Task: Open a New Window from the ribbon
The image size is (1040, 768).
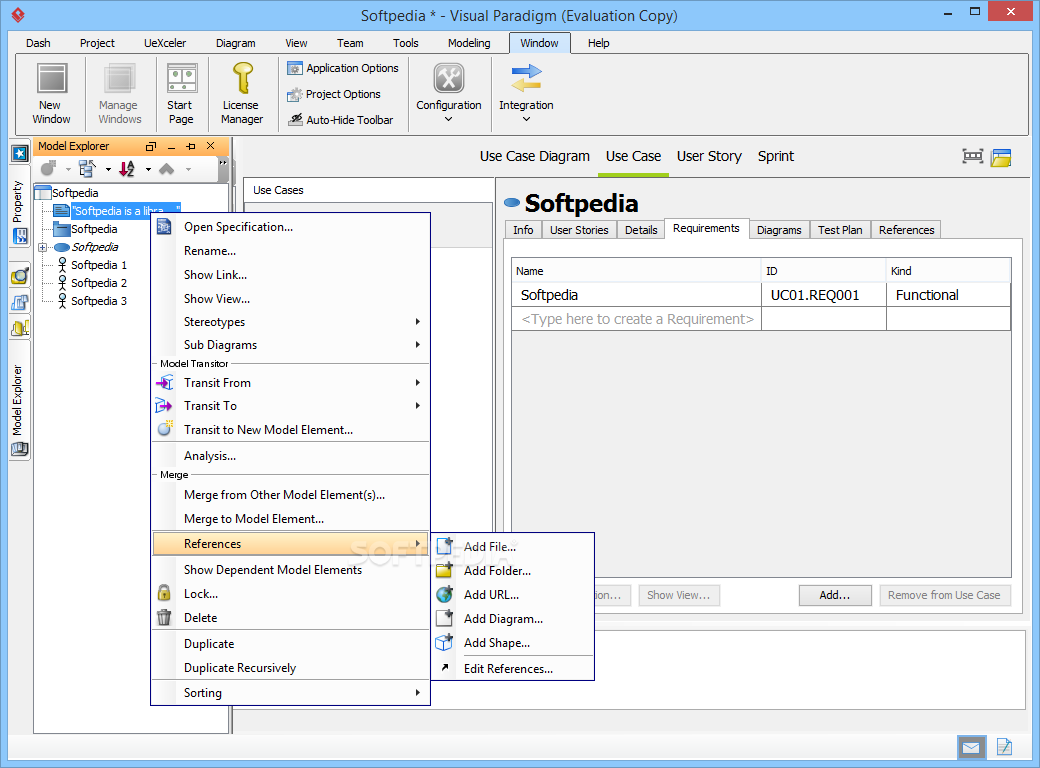Action: pos(51,94)
